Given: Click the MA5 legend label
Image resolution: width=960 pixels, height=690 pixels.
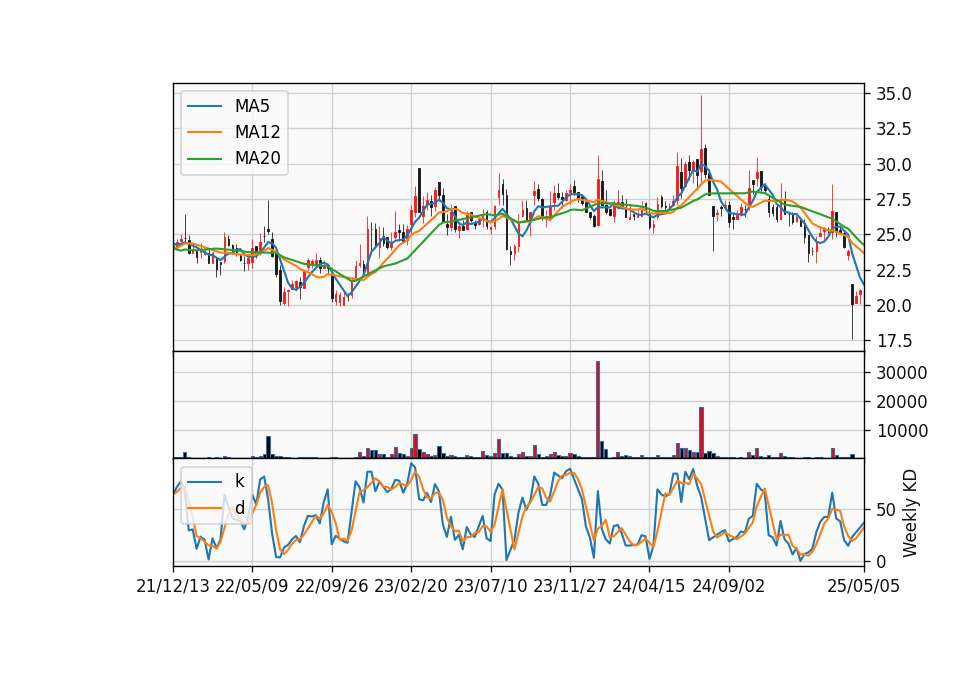Looking at the screenshot, I should (252, 106).
